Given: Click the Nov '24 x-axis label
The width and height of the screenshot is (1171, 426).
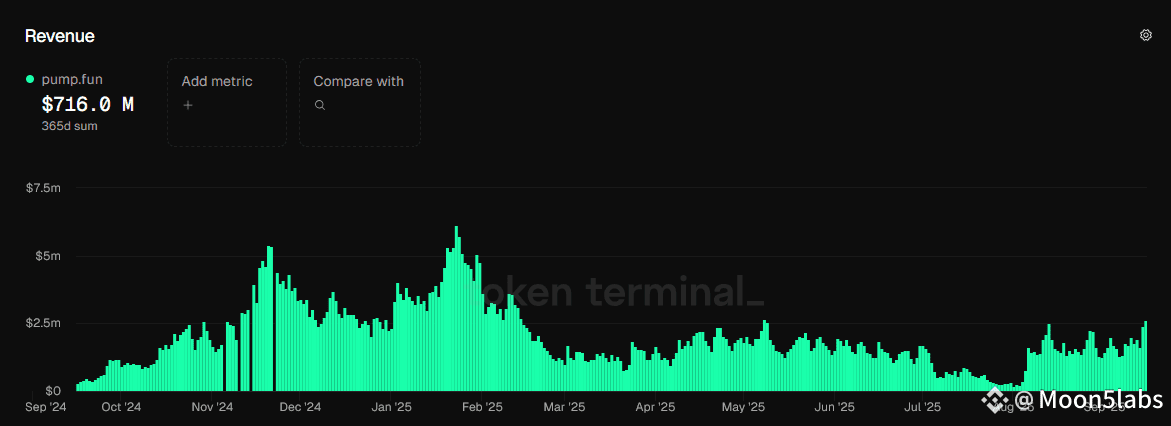Looking at the screenshot, I should tap(213, 407).
